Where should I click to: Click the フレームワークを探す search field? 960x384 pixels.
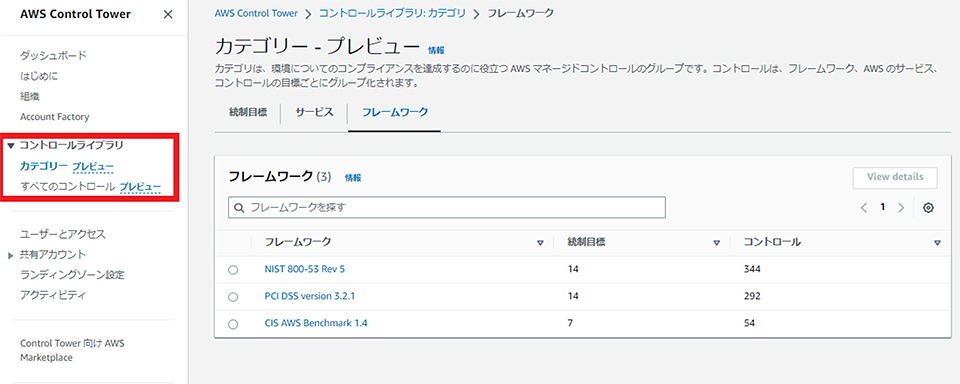coord(446,207)
